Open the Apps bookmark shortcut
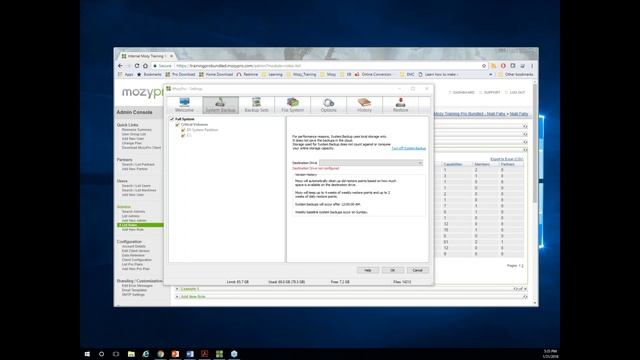 point(126,75)
